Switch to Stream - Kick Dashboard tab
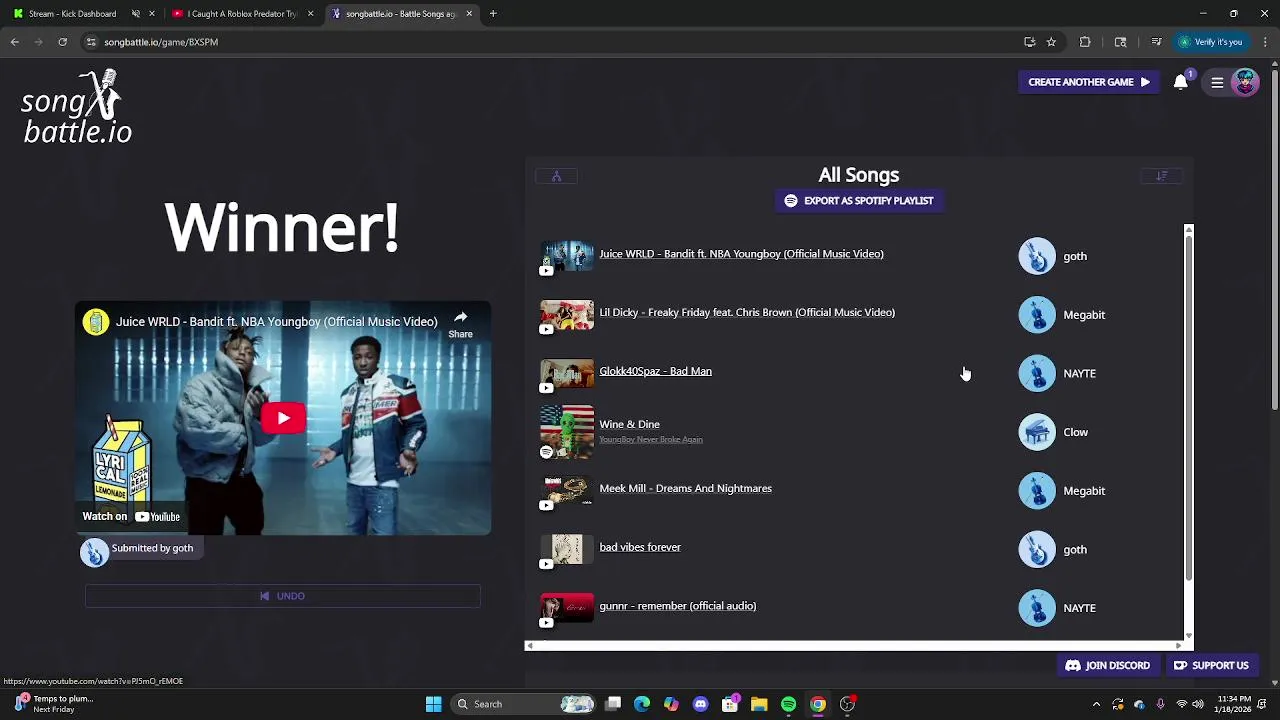Image resolution: width=1280 pixels, height=720 pixels. pos(72,14)
